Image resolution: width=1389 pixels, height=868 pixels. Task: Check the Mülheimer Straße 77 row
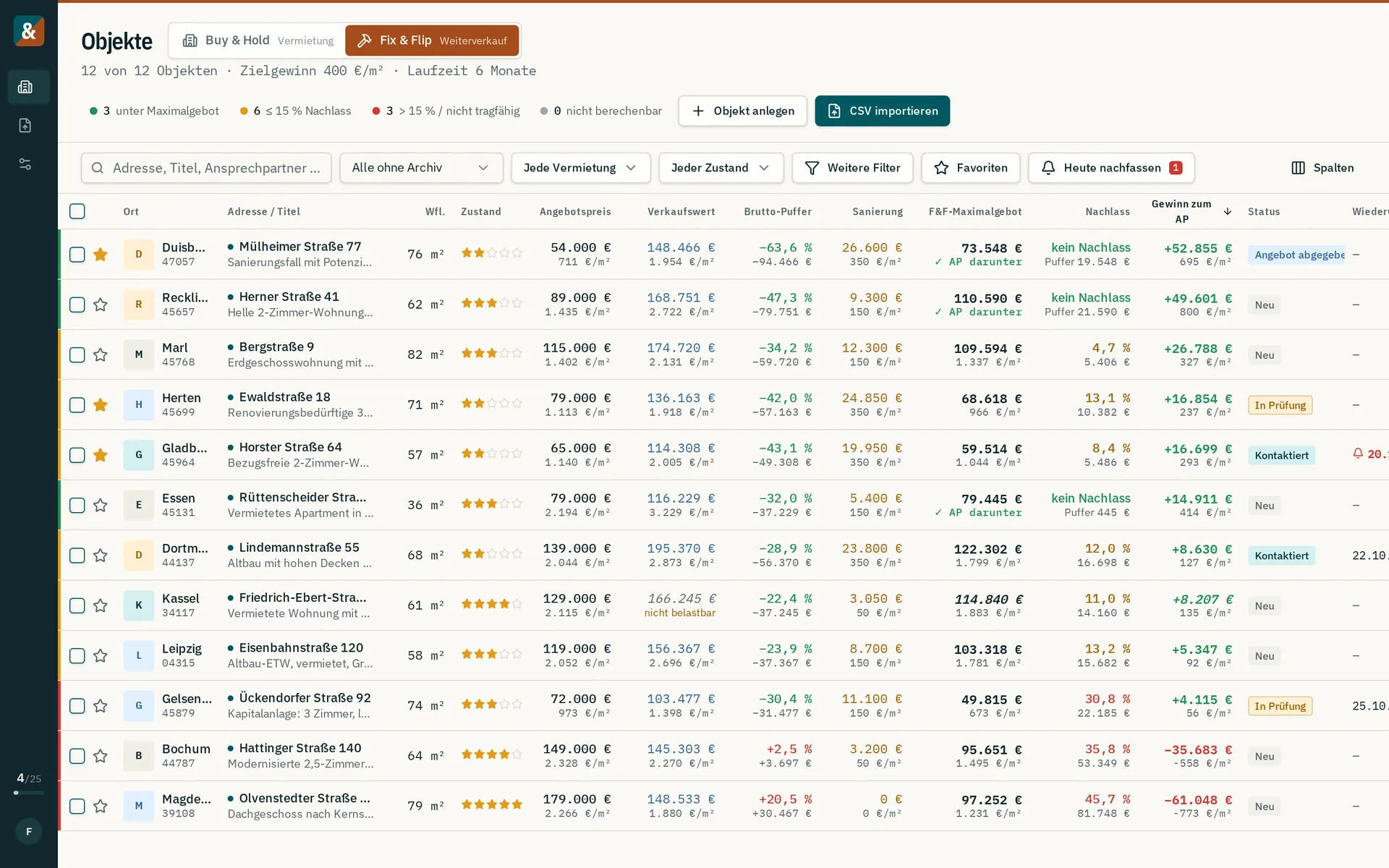pos(77,254)
